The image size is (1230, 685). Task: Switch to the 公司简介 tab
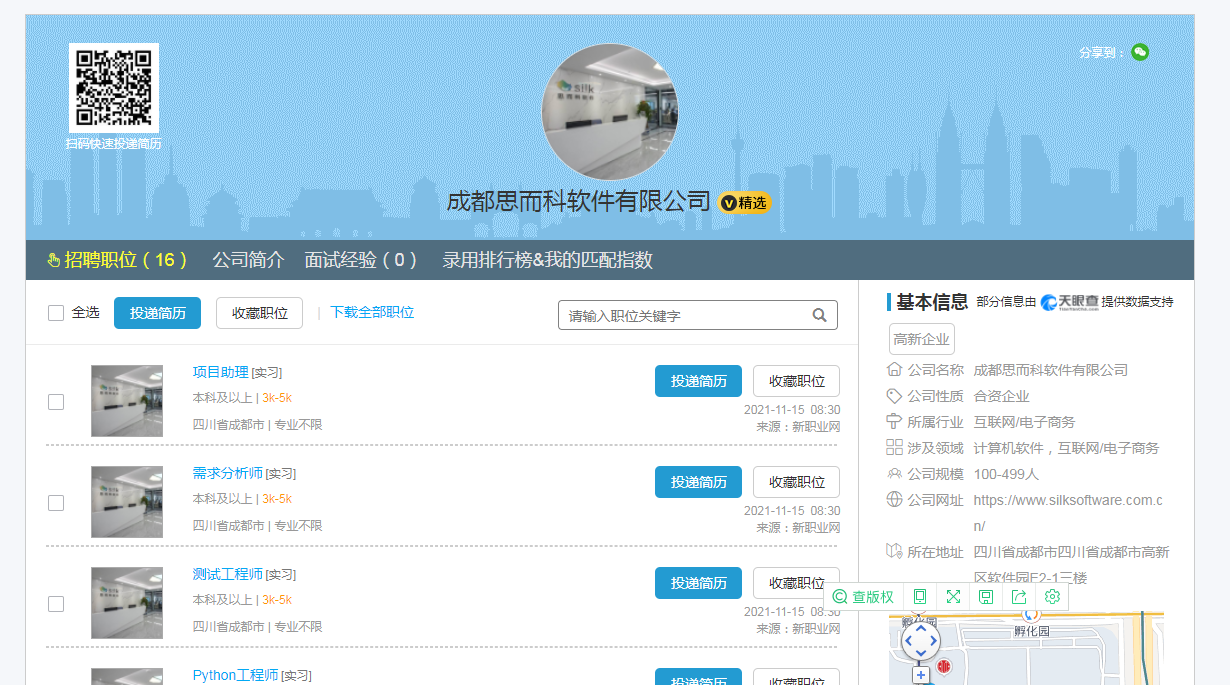pos(248,260)
